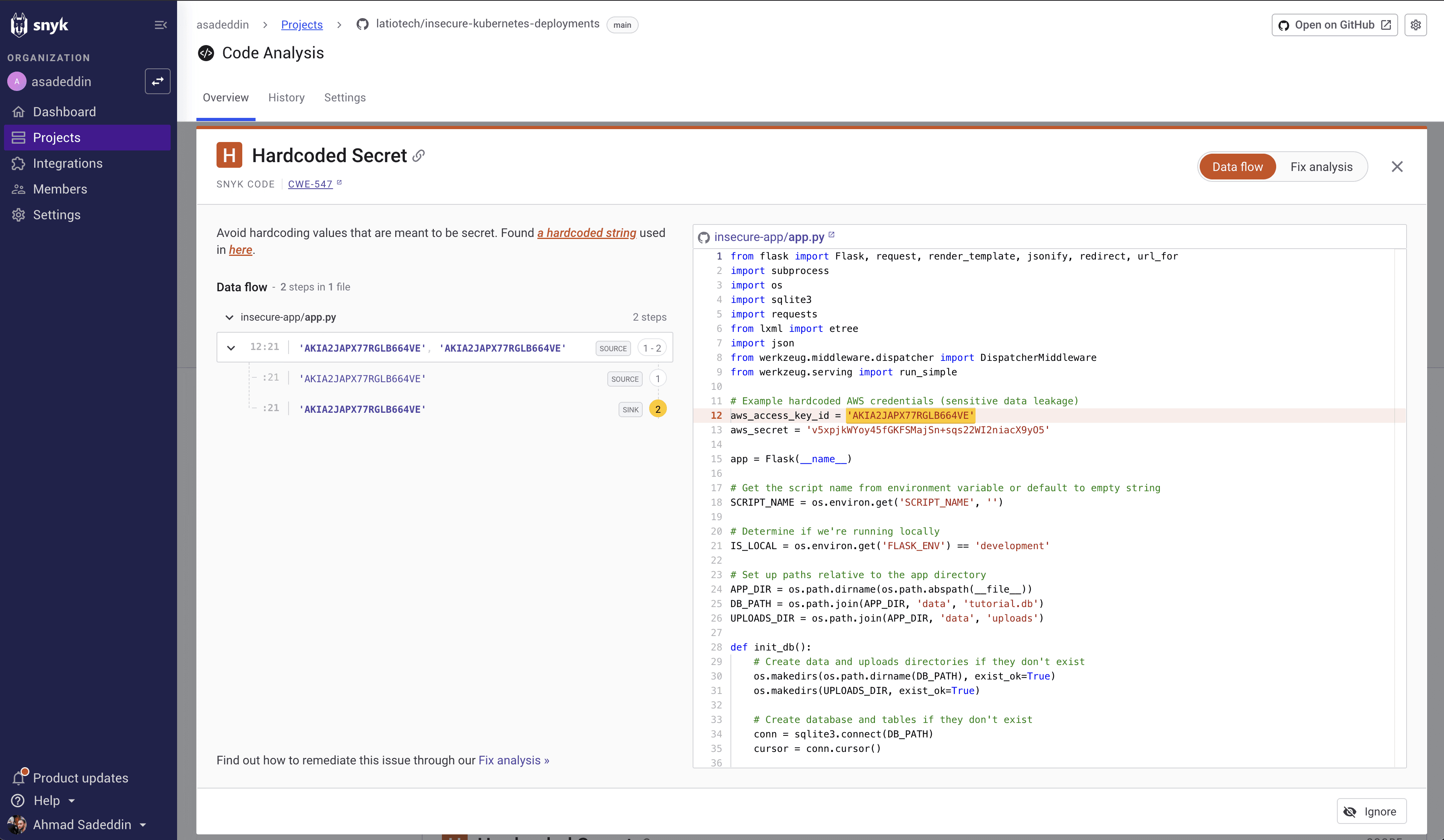Collapse the insecure-app/app.py file group
The width and height of the screenshot is (1444, 840).
[229, 317]
